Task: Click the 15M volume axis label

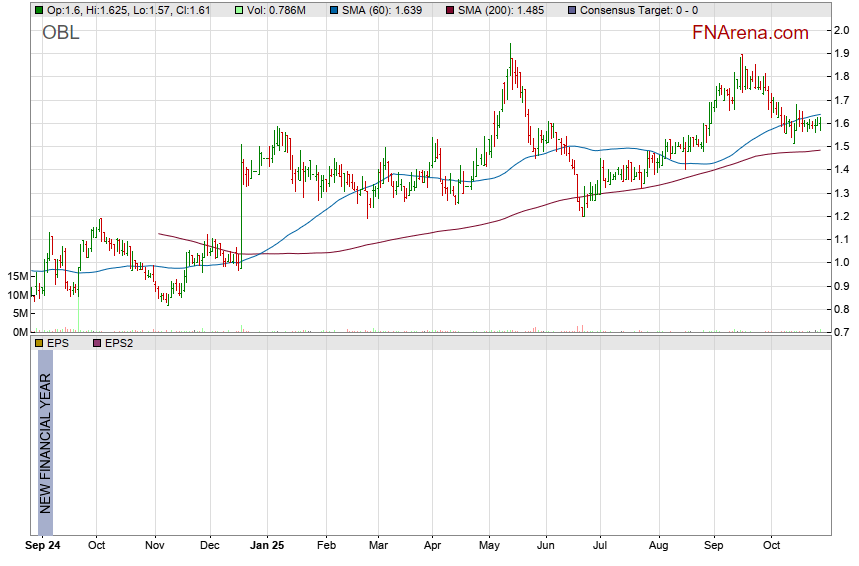Action: [x=16, y=276]
